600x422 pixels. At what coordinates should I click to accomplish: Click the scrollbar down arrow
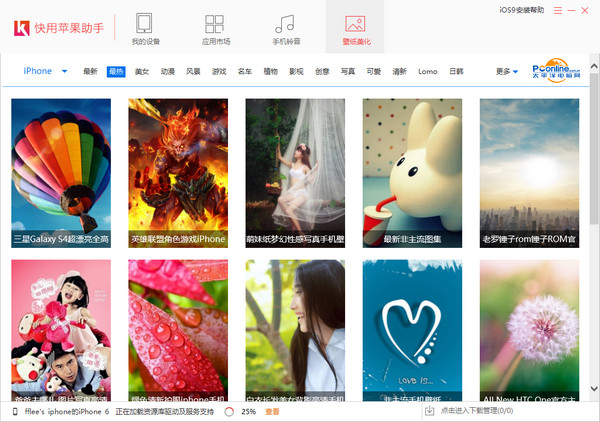pyautogui.click(x=594, y=389)
